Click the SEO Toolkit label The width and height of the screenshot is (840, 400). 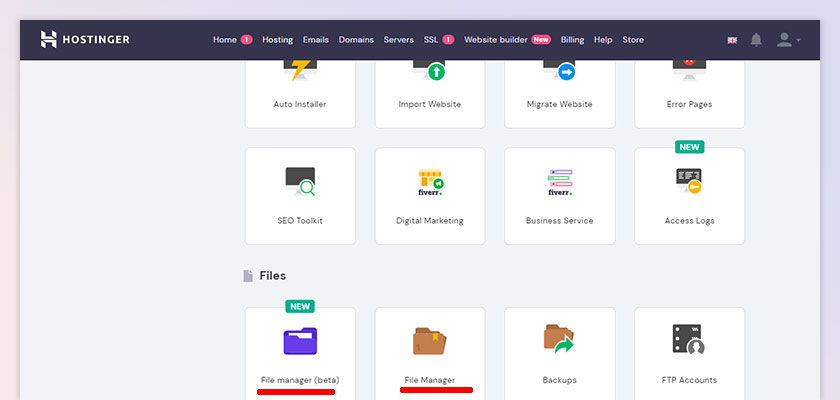300,221
